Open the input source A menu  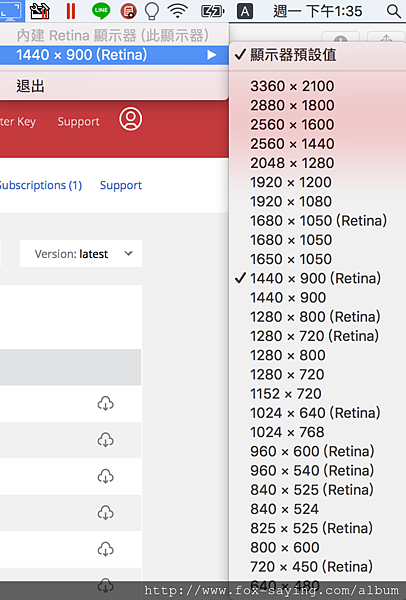coord(245,11)
